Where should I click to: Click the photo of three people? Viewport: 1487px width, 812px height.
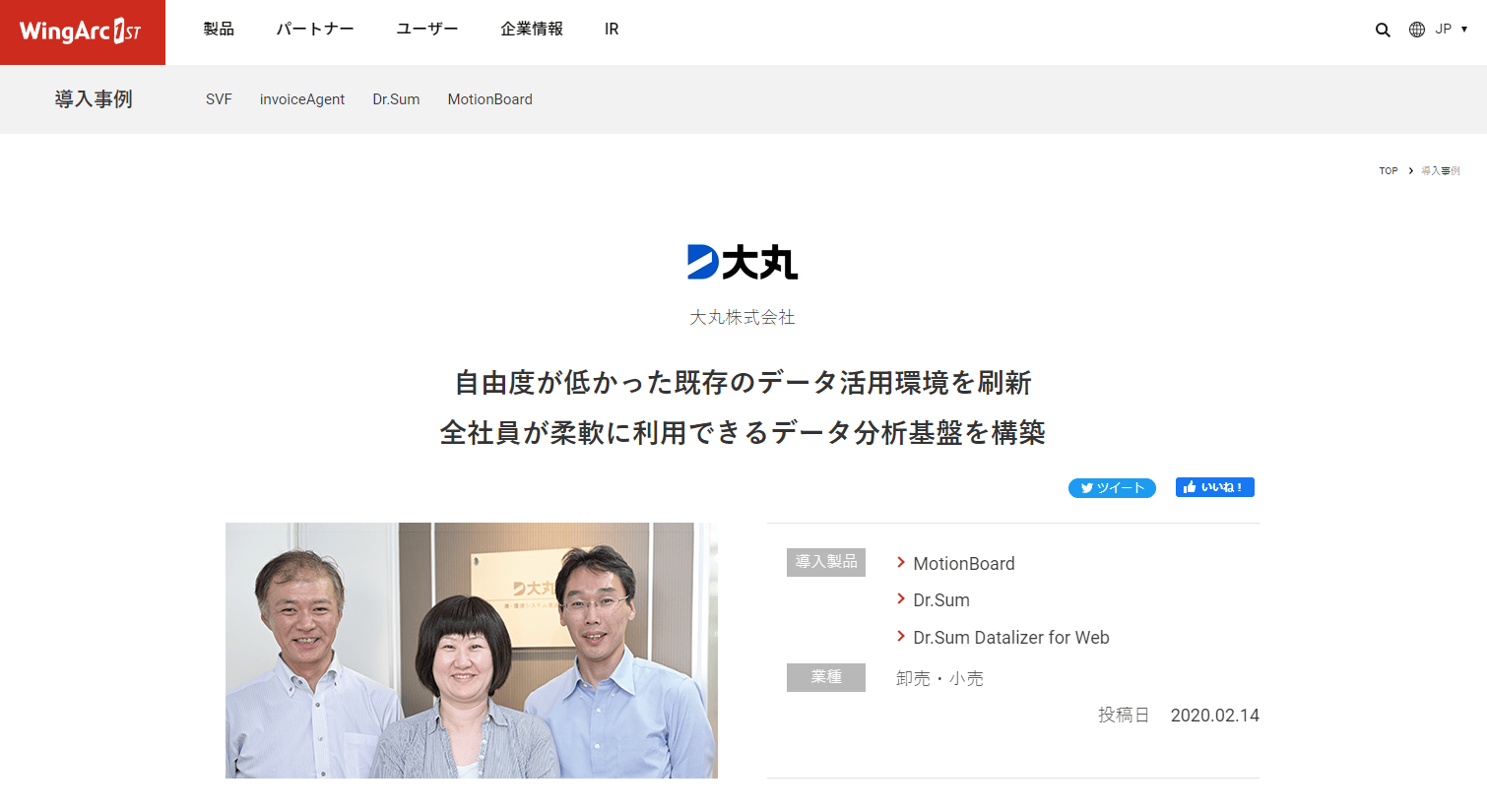pos(472,651)
